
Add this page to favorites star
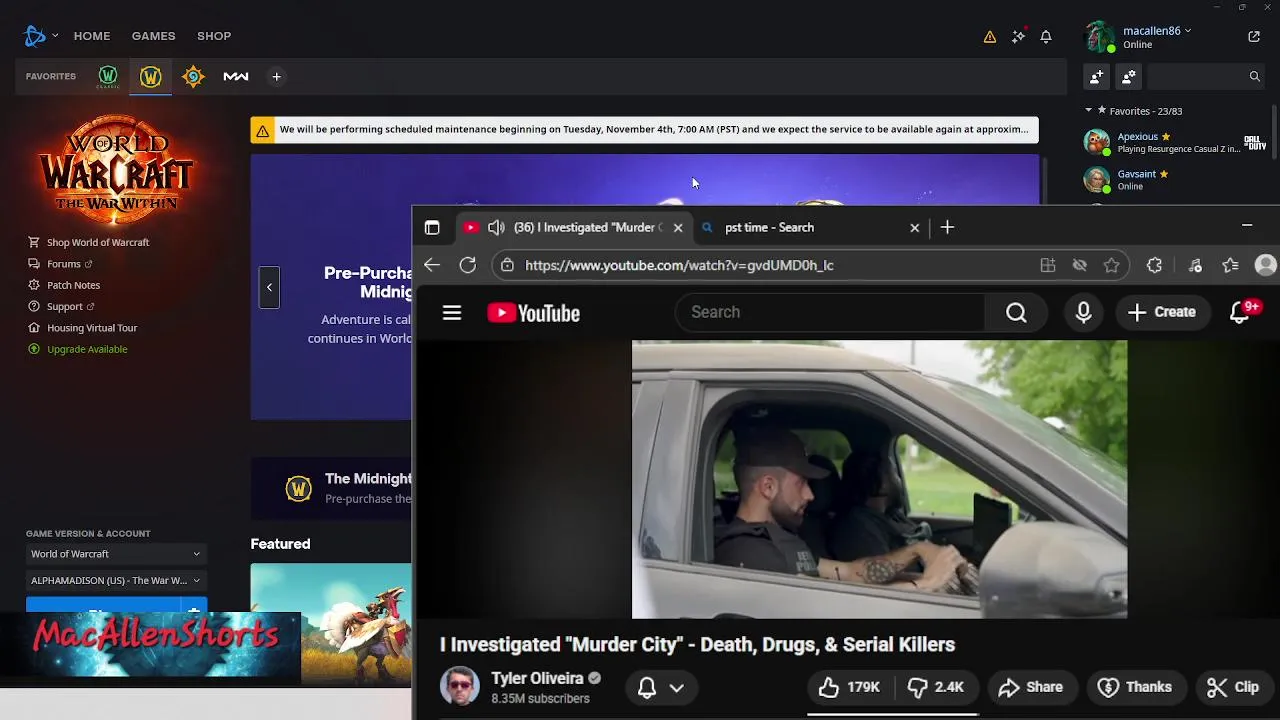point(1111,265)
